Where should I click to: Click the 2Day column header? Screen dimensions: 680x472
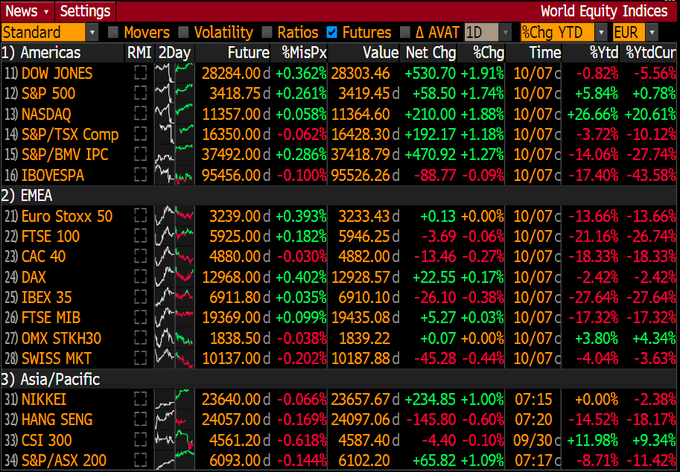click(x=174, y=53)
